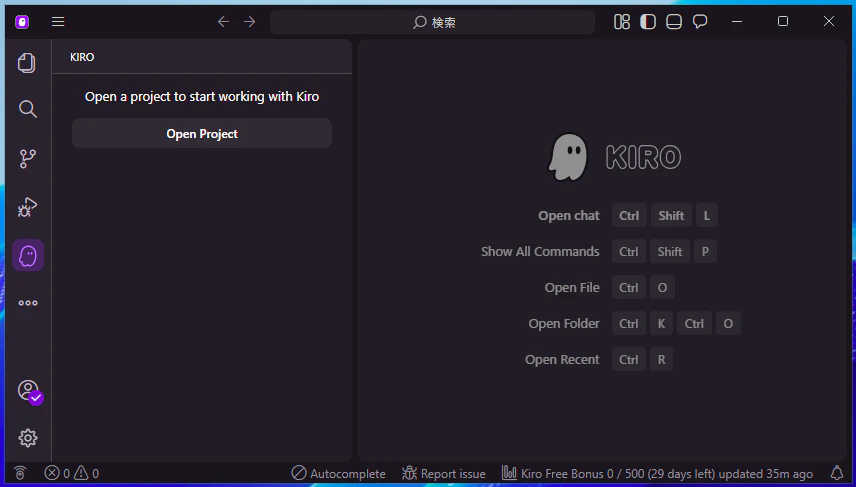Click the Kiro app logo in the title bar

22,22
